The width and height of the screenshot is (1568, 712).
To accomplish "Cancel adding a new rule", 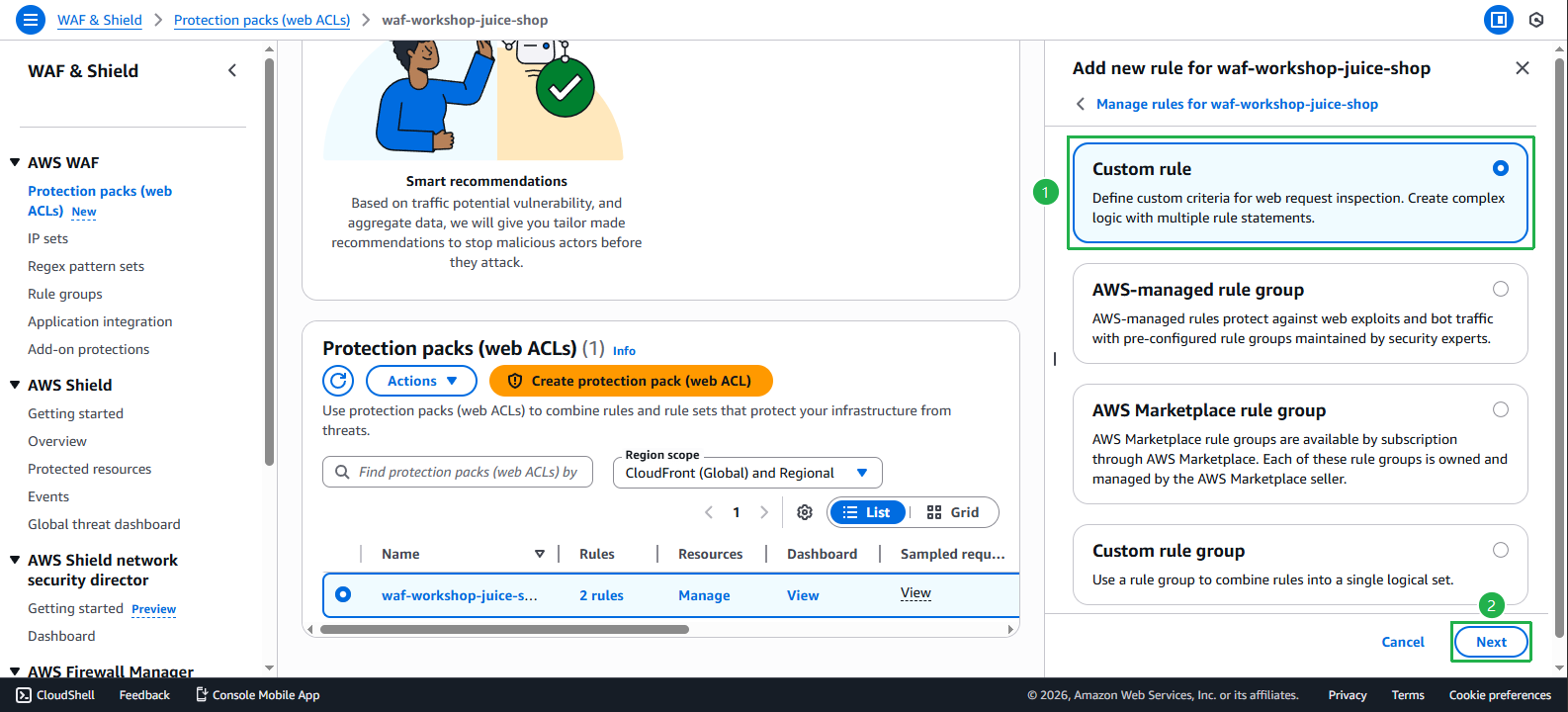I will pyautogui.click(x=1403, y=642).
